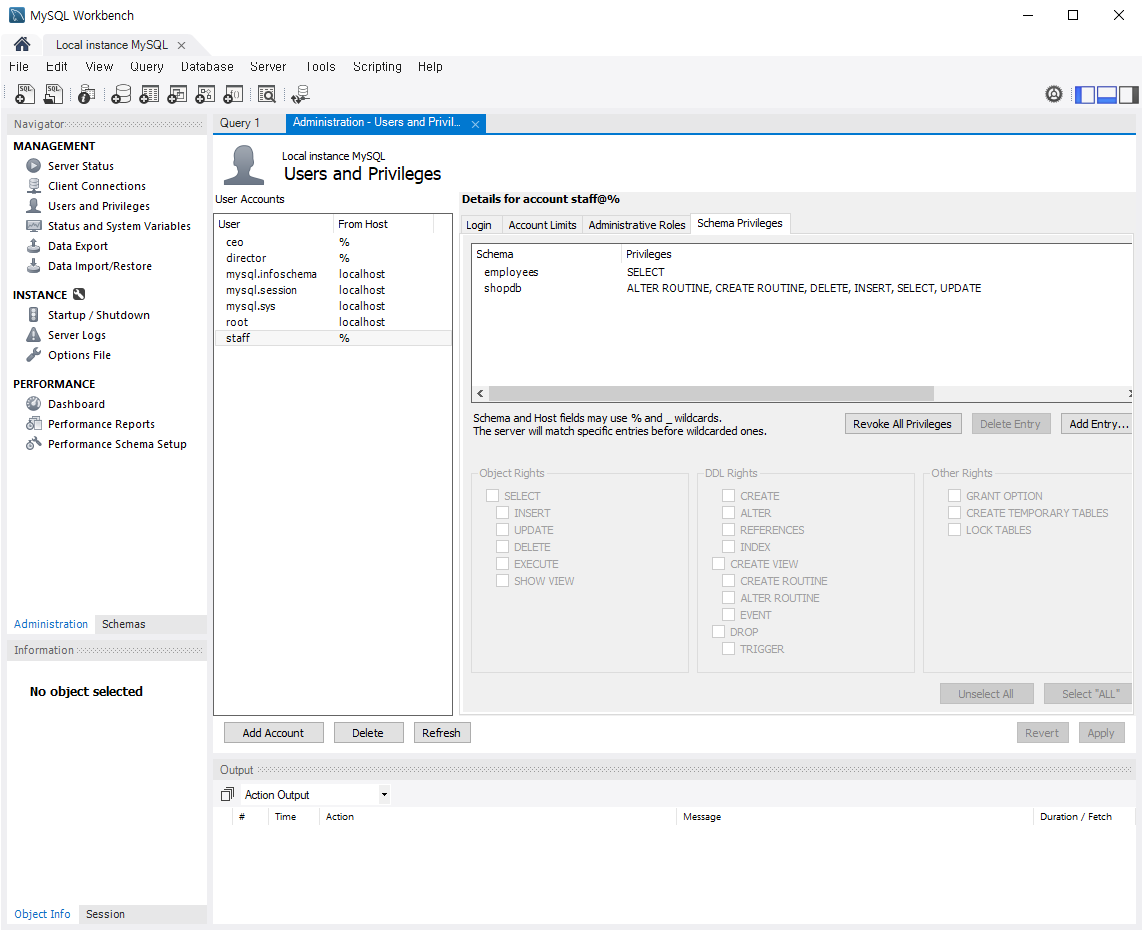Viewport: 1143px width, 931px height.
Task: Click the Revoke All Privileges button
Action: click(902, 424)
